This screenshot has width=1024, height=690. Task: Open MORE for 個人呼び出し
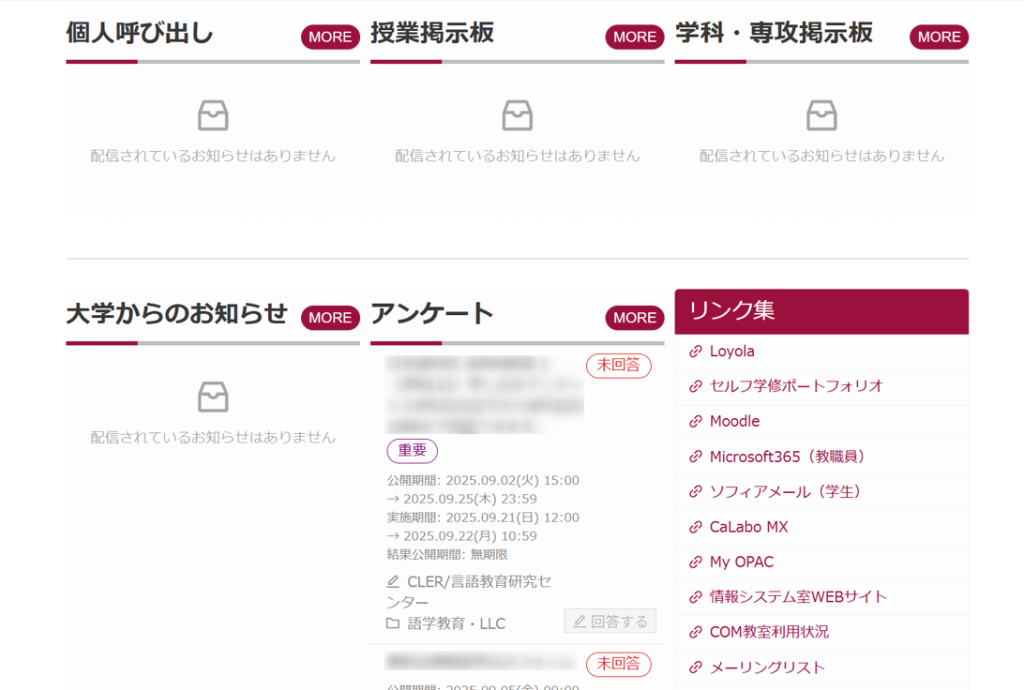tap(330, 37)
